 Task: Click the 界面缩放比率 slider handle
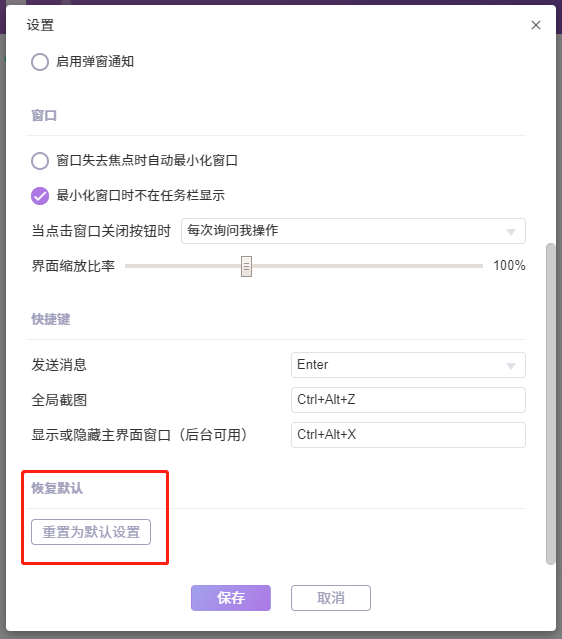click(x=246, y=266)
